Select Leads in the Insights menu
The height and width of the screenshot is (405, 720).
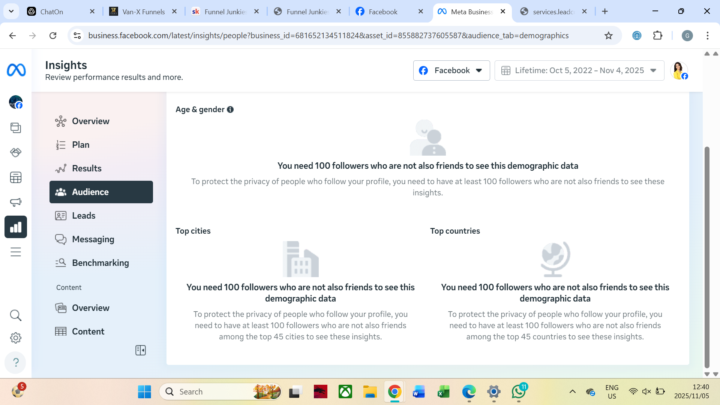coord(101,215)
